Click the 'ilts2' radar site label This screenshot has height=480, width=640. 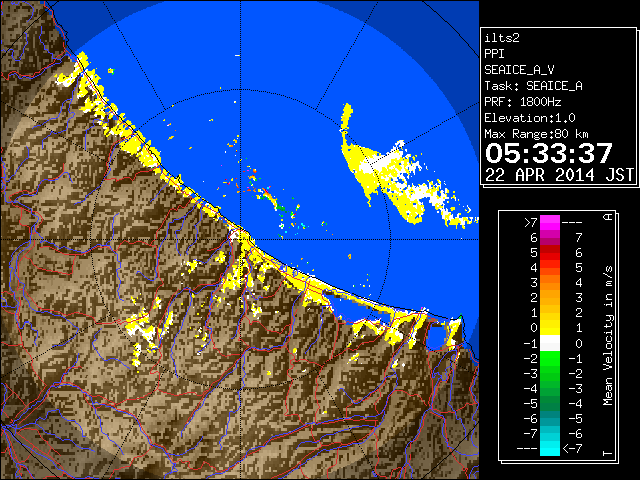click(x=502, y=38)
